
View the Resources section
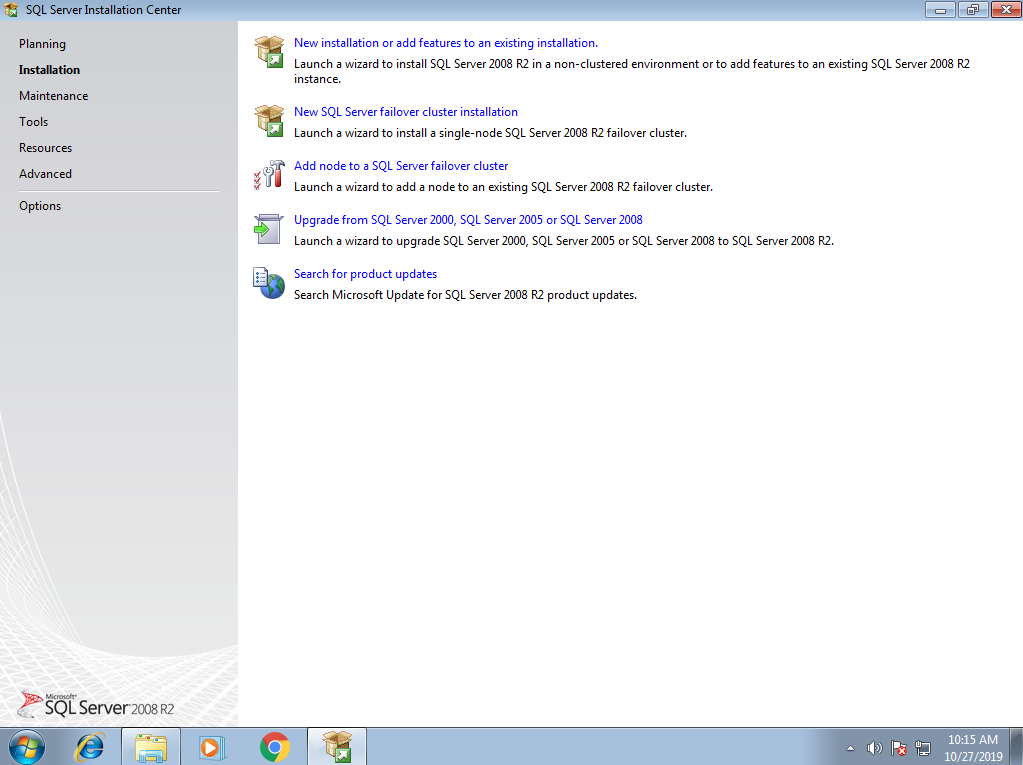coord(46,148)
